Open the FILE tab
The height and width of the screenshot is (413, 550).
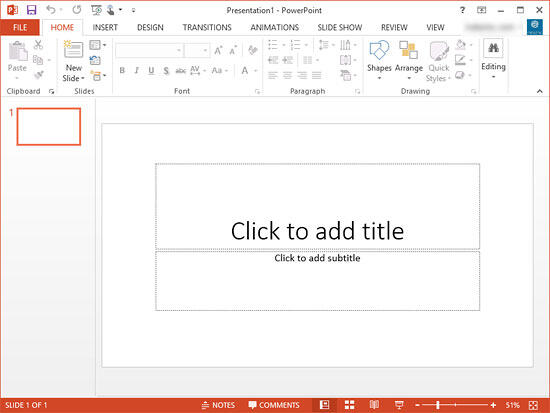pyautogui.click(x=20, y=27)
